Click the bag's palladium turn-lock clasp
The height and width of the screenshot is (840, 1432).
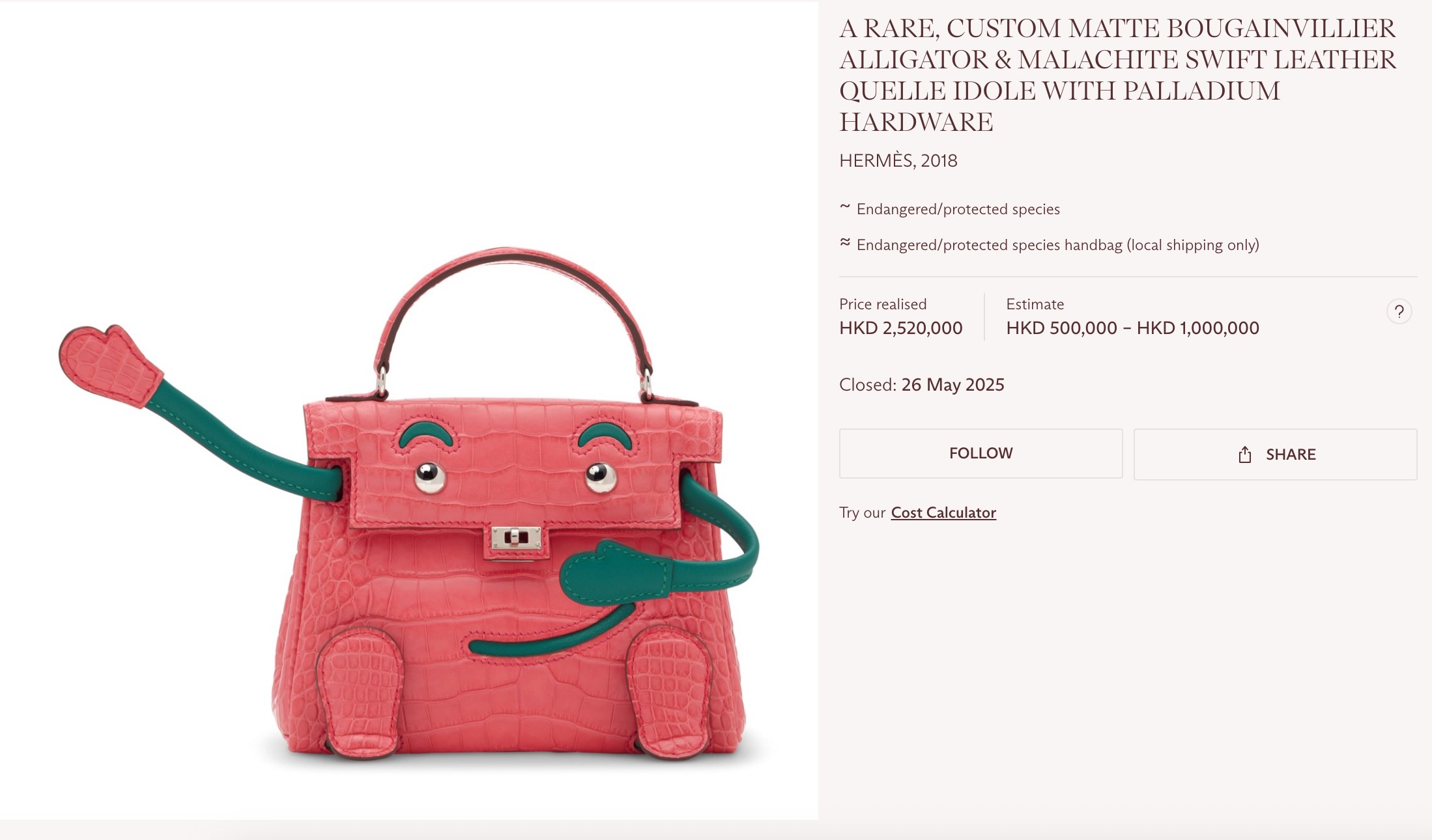tap(515, 540)
